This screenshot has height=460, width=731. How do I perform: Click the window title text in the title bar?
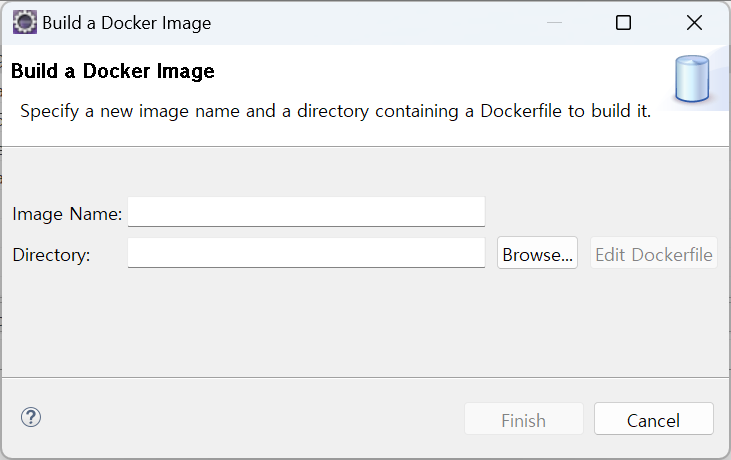pos(126,22)
